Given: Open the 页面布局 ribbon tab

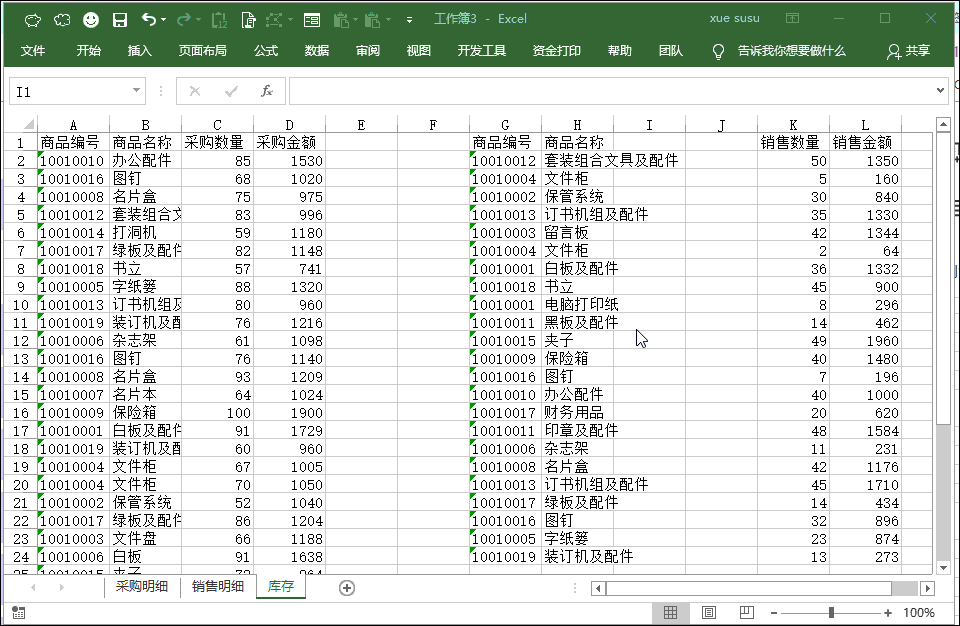Looking at the screenshot, I should point(203,51).
